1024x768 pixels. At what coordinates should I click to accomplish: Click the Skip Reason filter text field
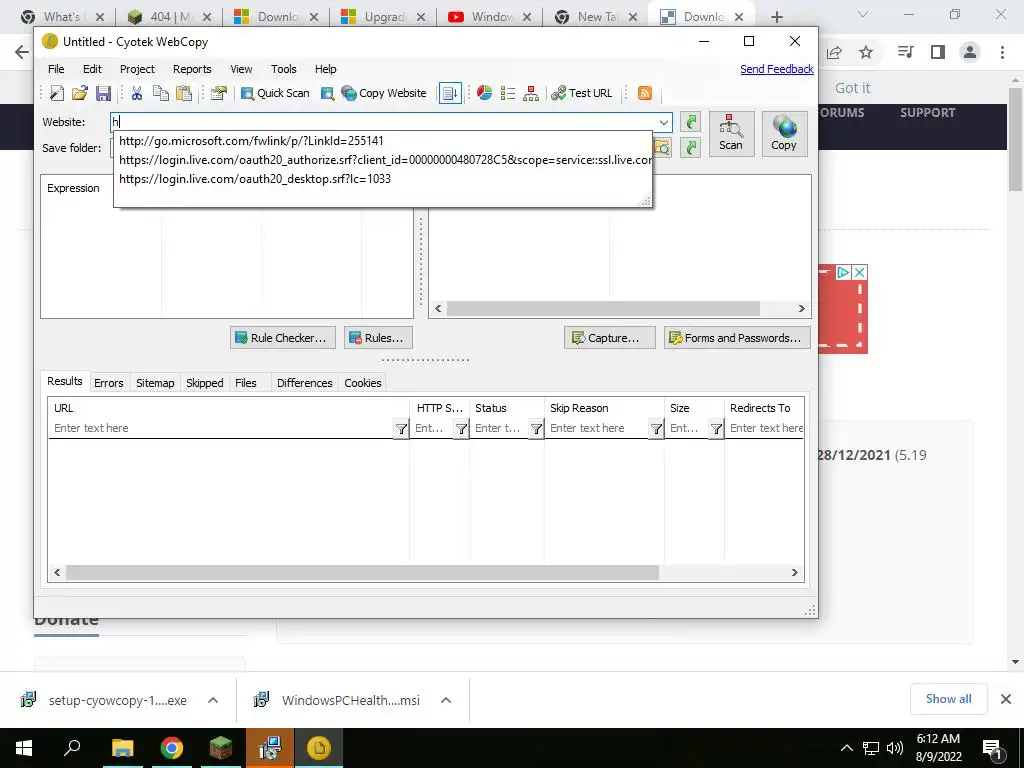point(597,428)
